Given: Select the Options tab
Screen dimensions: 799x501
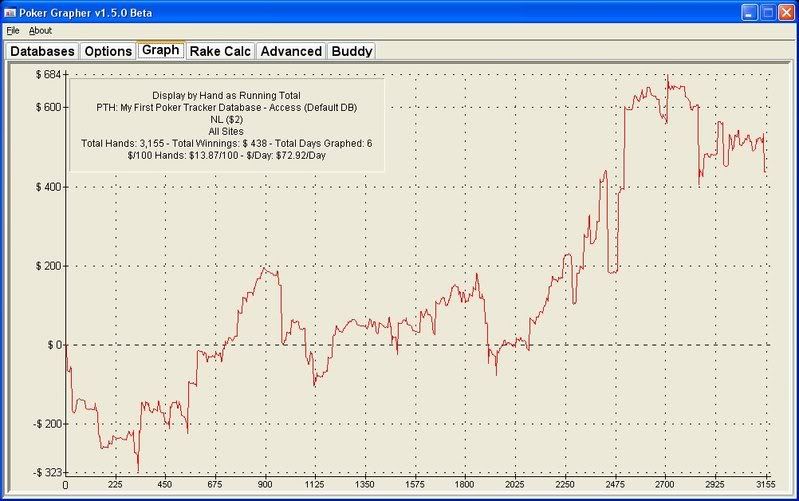Looking at the screenshot, I should pyautogui.click(x=107, y=51).
